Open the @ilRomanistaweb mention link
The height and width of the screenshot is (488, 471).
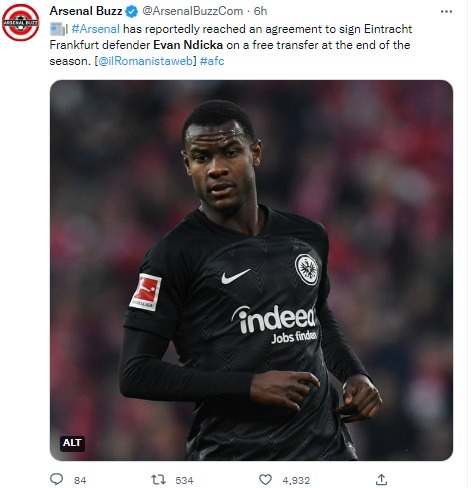tap(145, 61)
